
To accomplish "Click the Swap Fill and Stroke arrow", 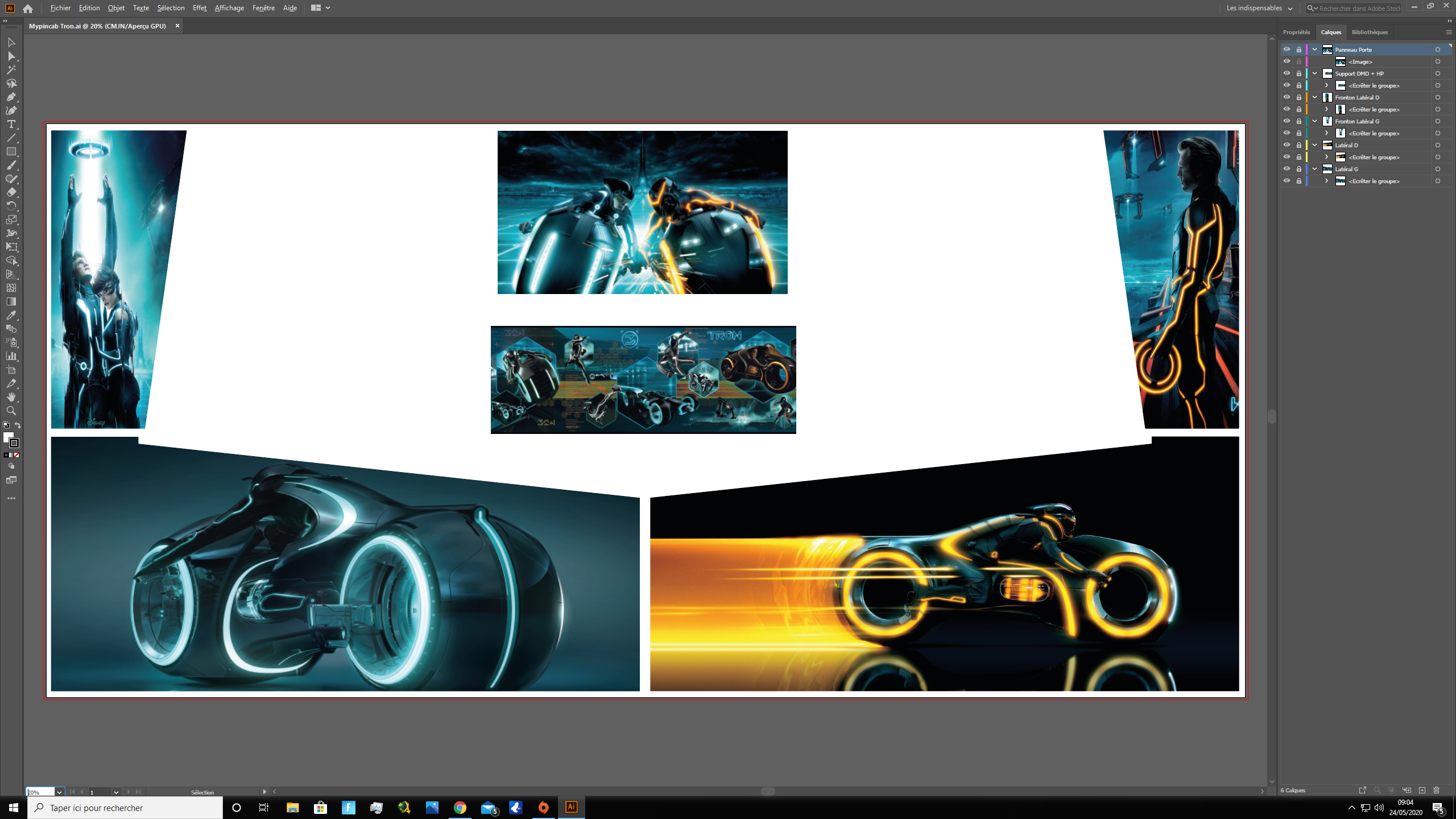I will [18, 425].
